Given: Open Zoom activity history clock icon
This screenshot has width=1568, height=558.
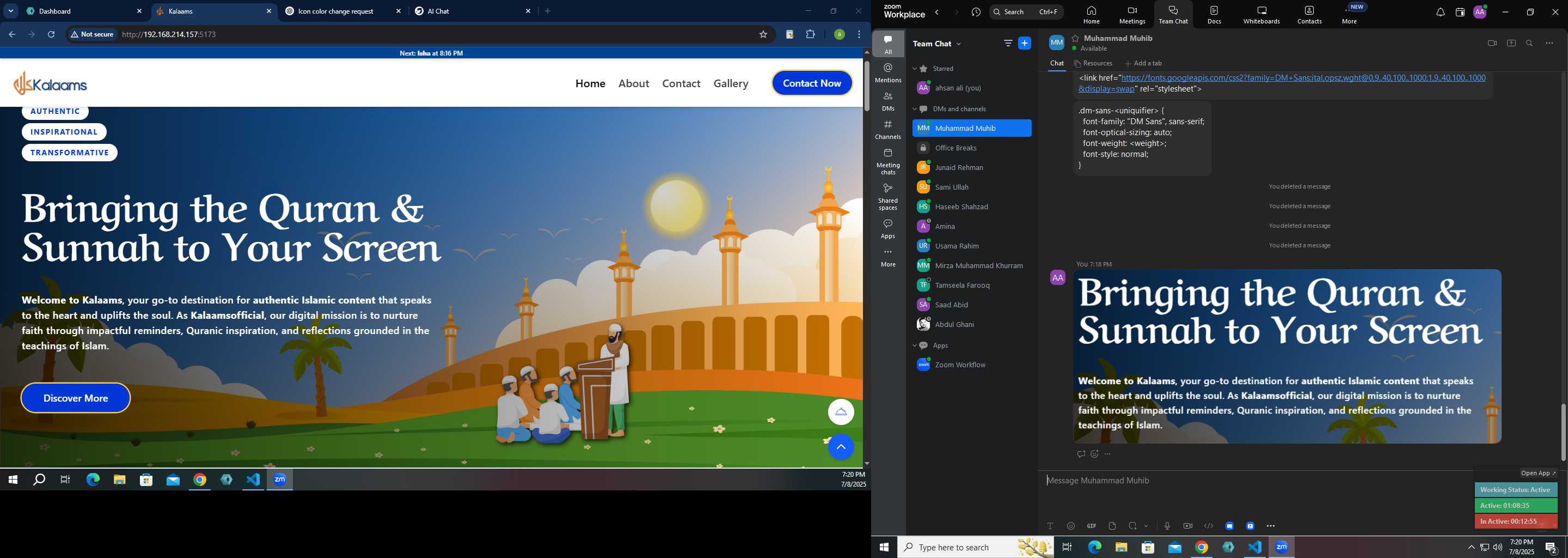Looking at the screenshot, I should pos(976,12).
